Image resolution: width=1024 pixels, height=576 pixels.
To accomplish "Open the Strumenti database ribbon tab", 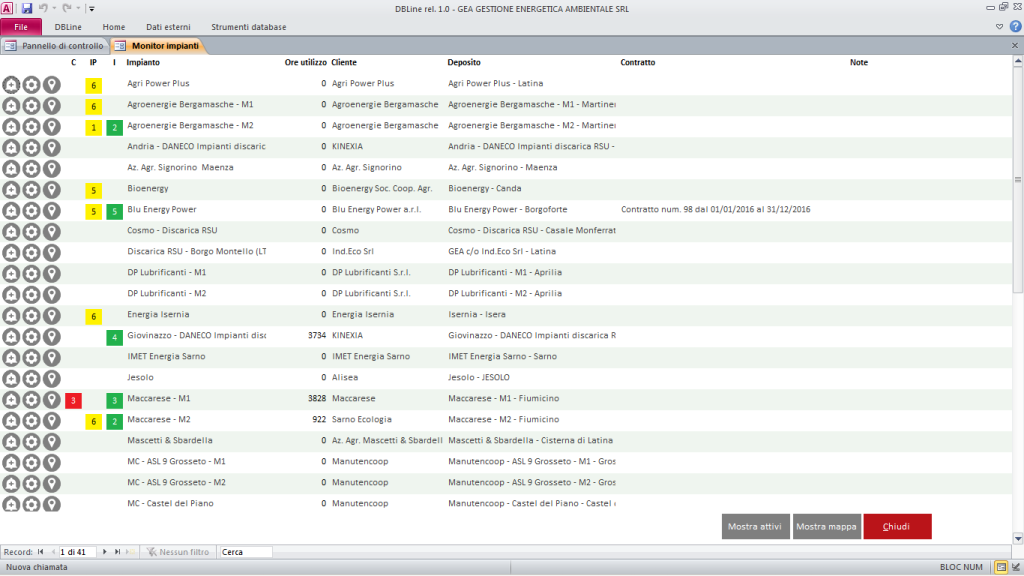I will 249,27.
